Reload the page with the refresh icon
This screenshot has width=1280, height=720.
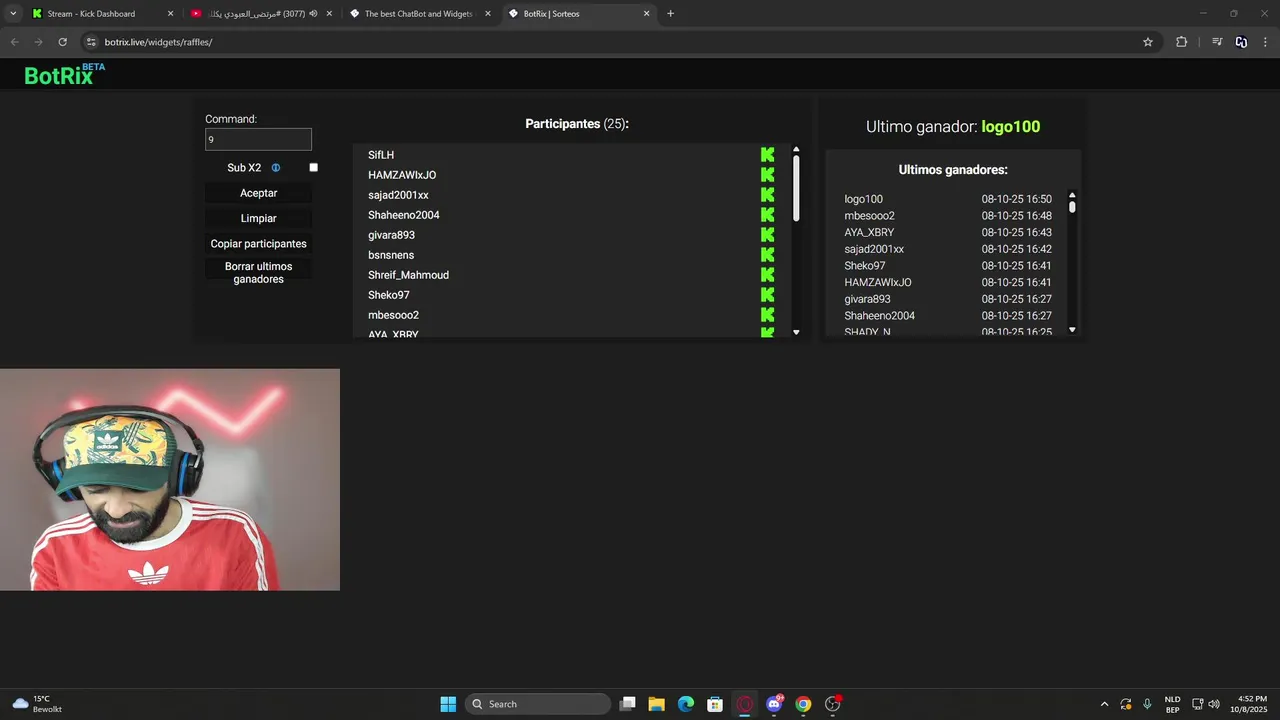(62, 42)
